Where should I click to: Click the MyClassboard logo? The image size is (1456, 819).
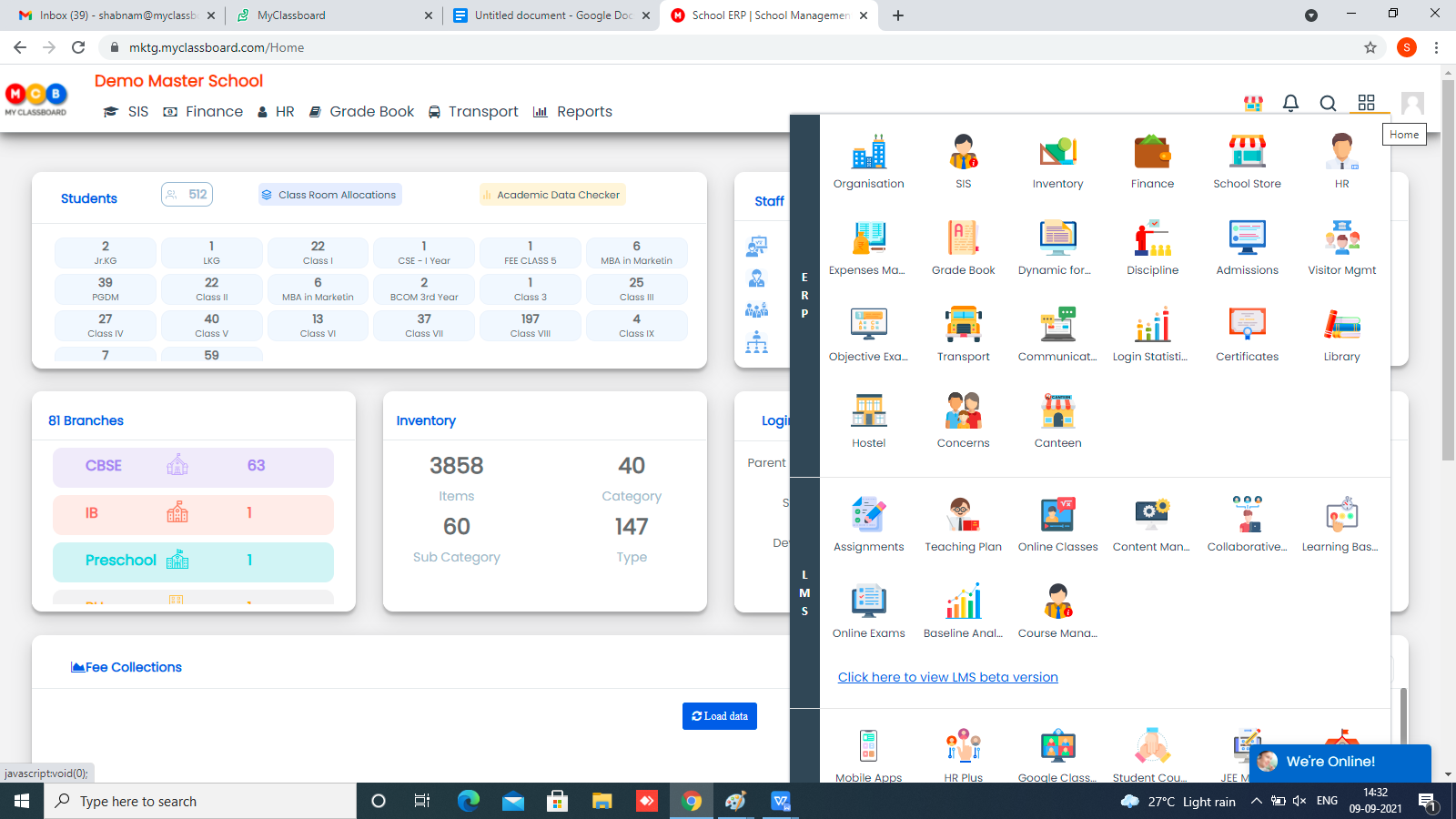36,99
